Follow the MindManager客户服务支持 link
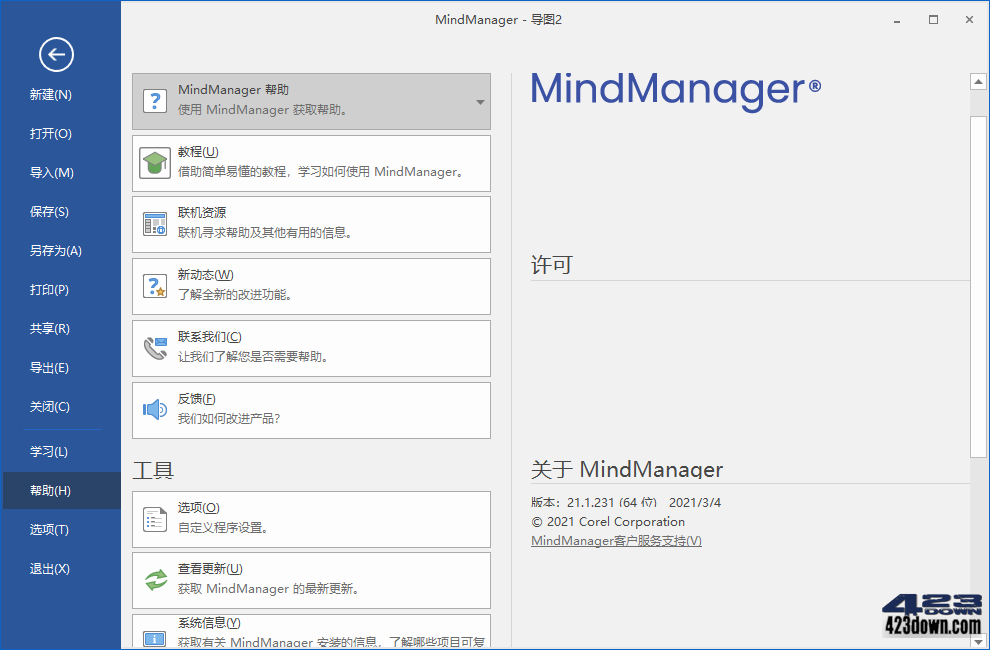 (613, 540)
